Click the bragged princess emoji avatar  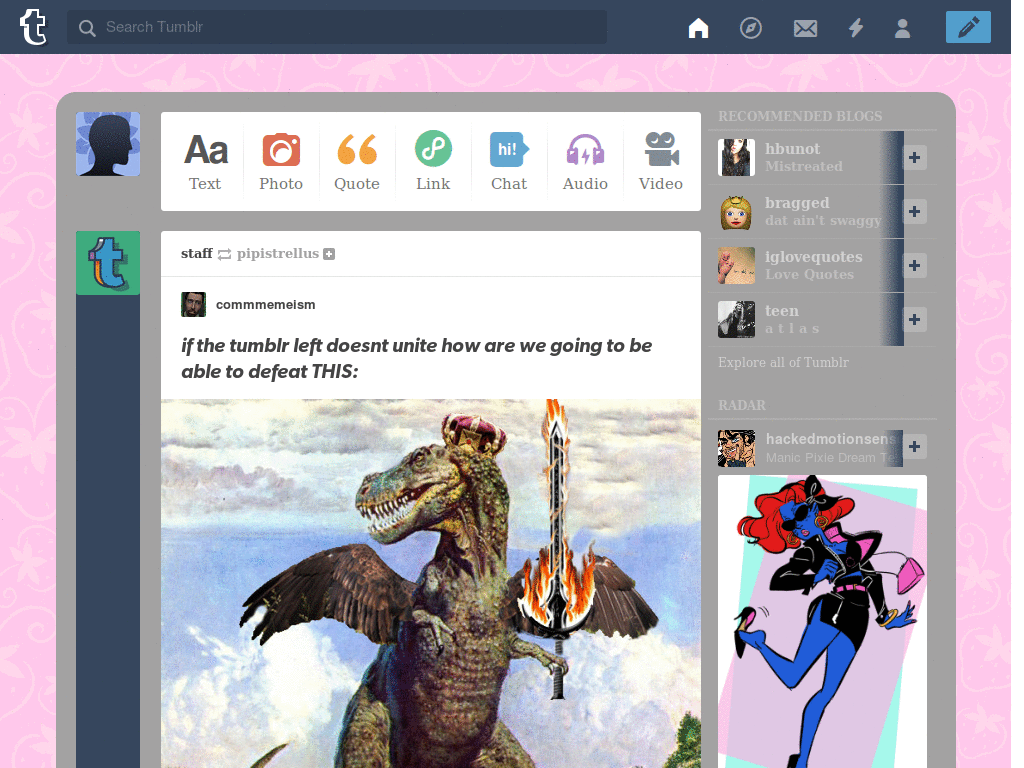[736, 212]
